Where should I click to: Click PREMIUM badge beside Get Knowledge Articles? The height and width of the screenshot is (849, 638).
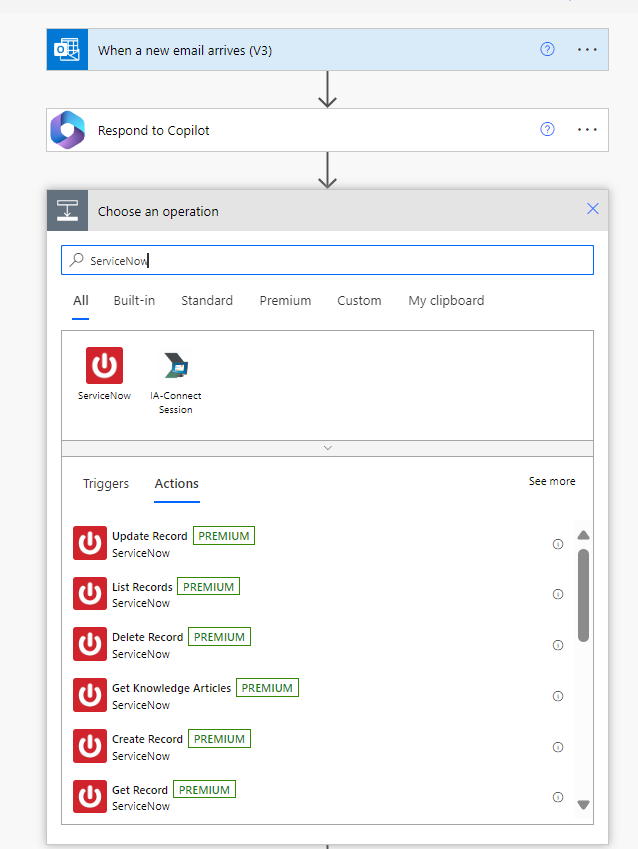pyautogui.click(x=267, y=688)
